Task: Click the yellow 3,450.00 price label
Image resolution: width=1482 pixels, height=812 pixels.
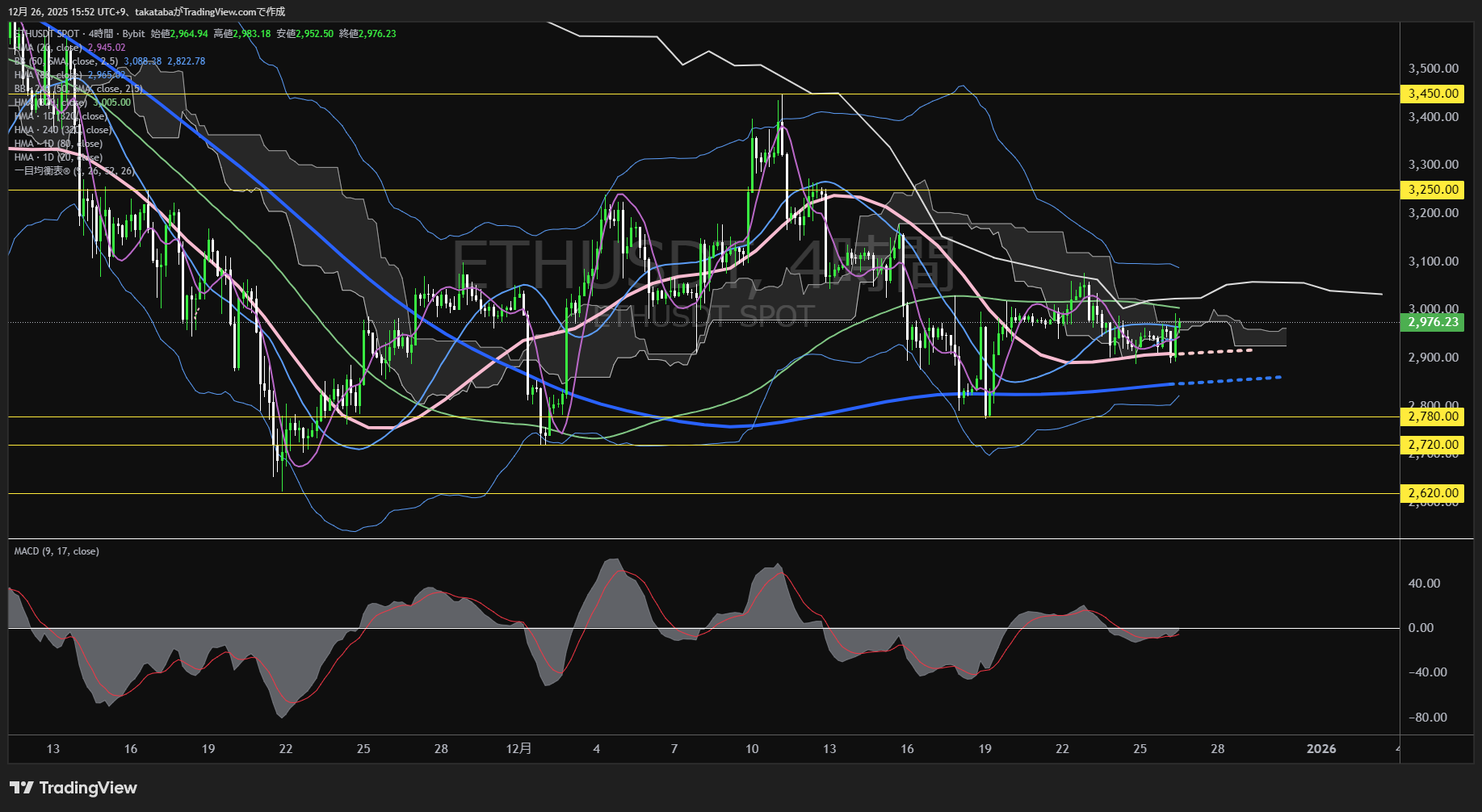Action: click(x=1433, y=94)
